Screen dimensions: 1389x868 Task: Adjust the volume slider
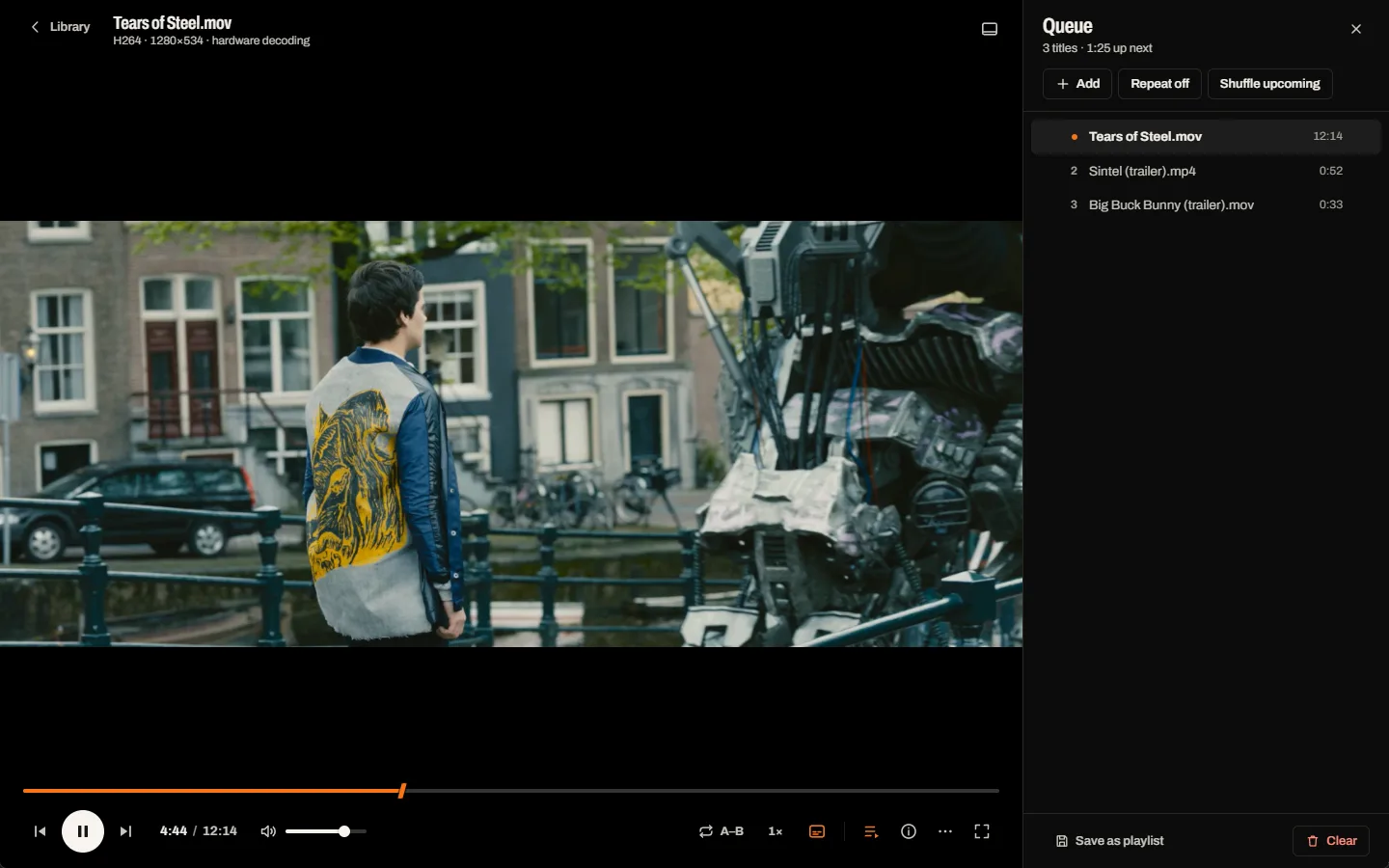point(326,831)
